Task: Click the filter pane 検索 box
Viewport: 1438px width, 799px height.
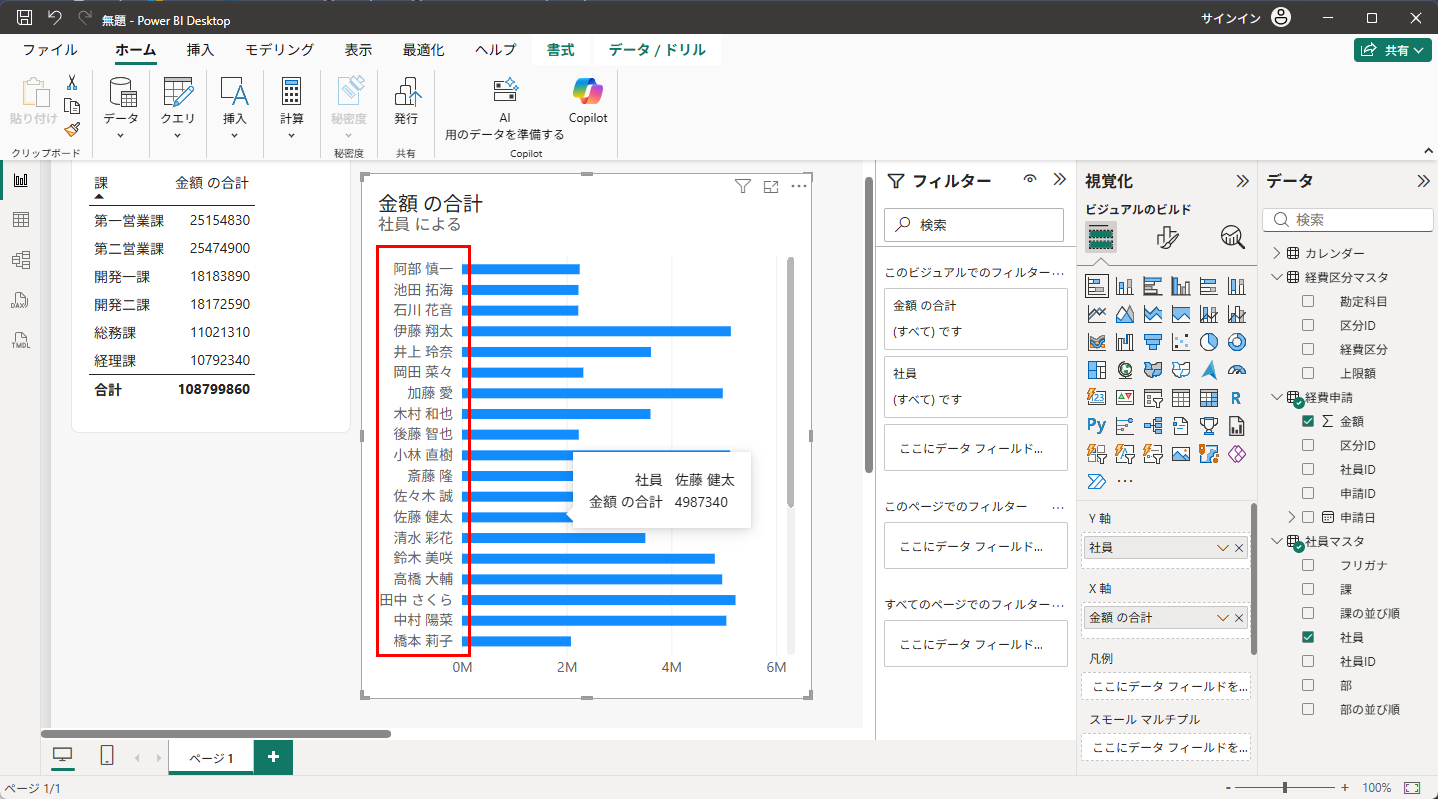Action: pyautogui.click(x=974, y=225)
